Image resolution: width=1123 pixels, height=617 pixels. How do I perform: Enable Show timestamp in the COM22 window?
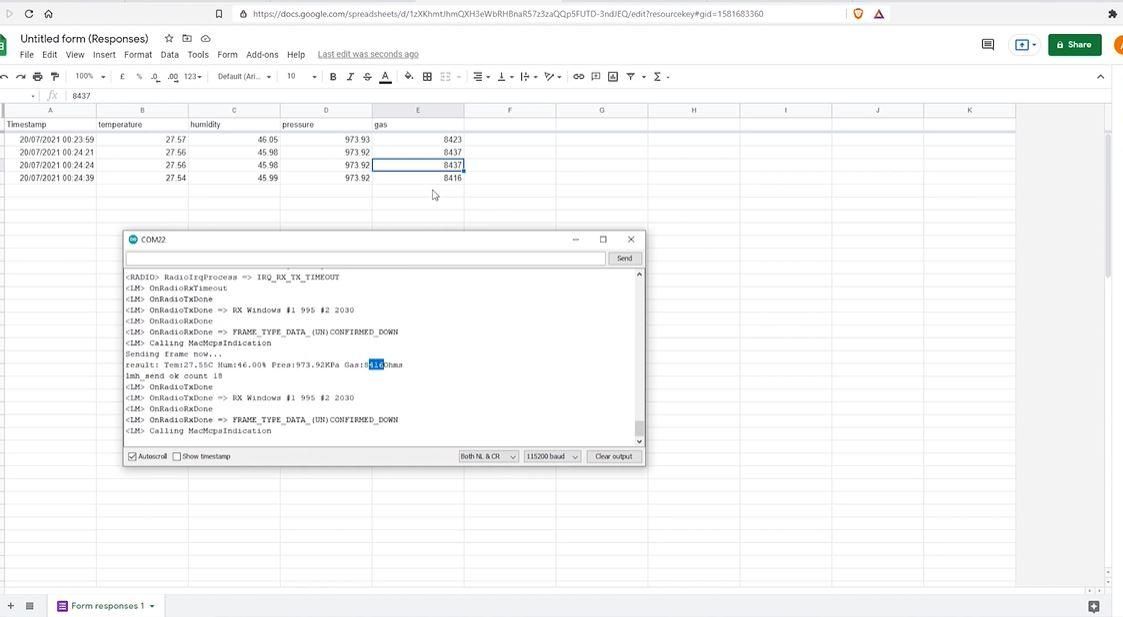(x=176, y=456)
